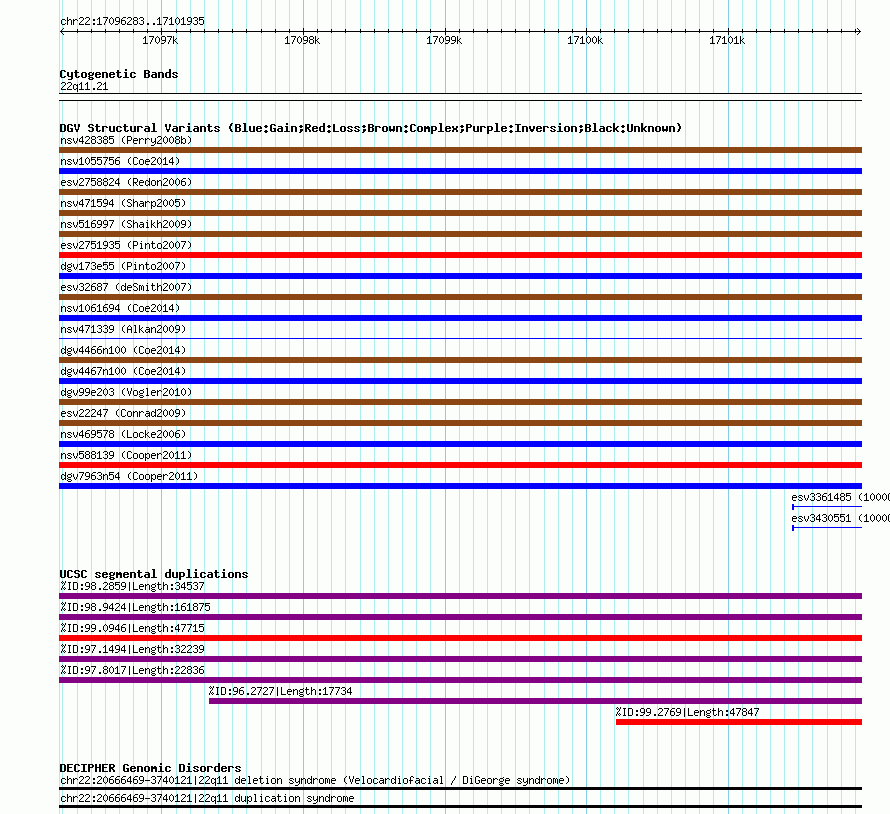Click the 17097k ruler tick label
890x814 pixels.
click(160, 40)
